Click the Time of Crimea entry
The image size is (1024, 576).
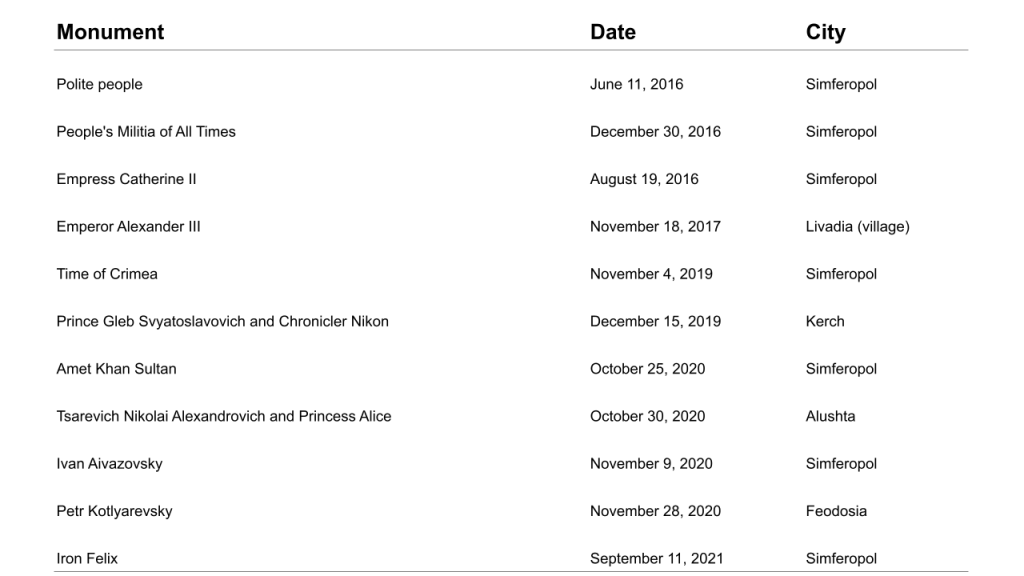107,274
